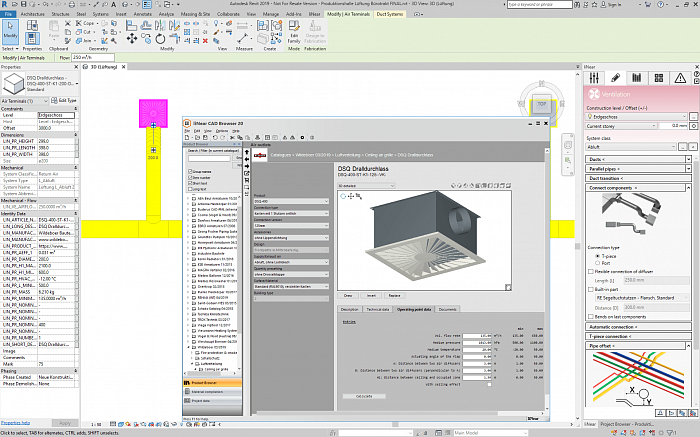Open the 3D-detailed view mode dropdown
700x437 pixels.
pyautogui.click(x=366, y=186)
